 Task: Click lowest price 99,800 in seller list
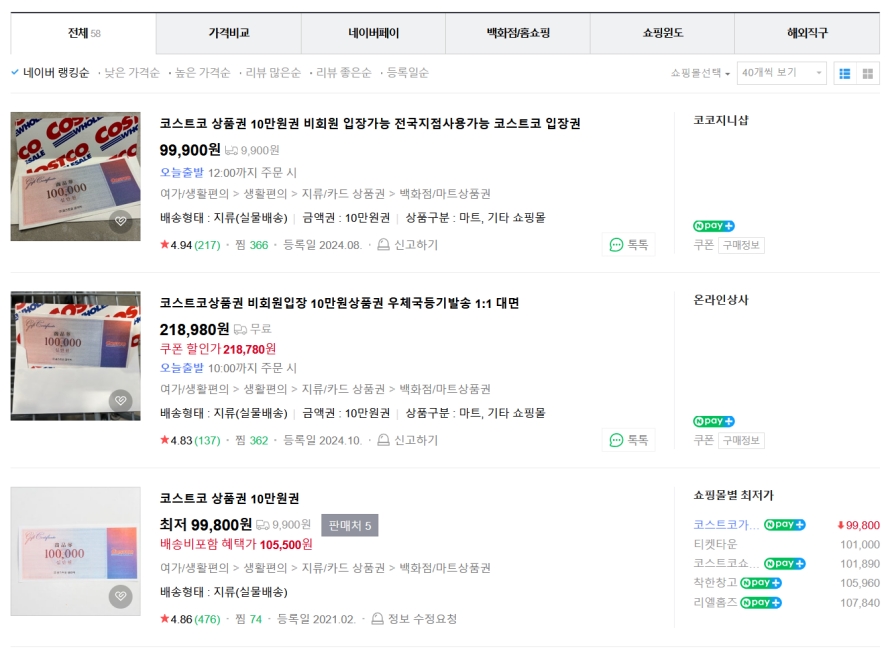[858, 525]
